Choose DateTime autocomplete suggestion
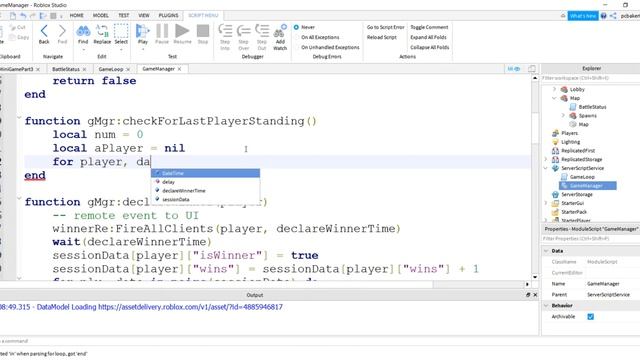This screenshot has width=640, height=360. click(205, 173)
